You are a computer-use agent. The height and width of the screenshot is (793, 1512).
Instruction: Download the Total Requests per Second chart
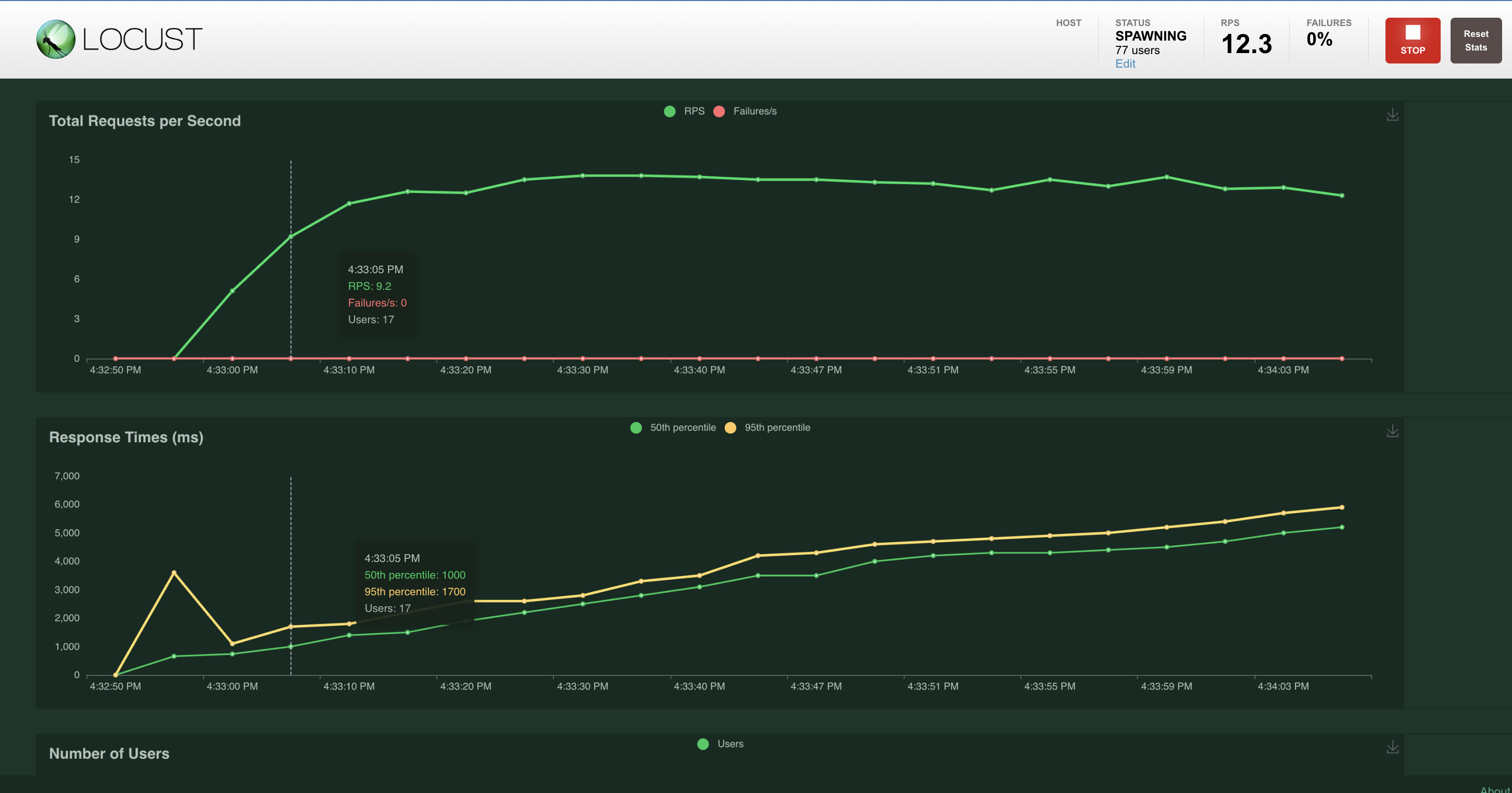1392,114
